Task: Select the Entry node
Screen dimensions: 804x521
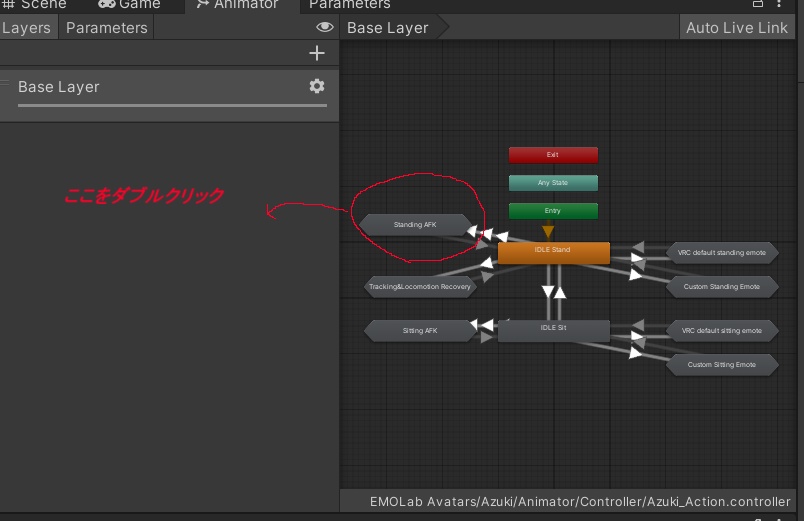Action: click(553, 211)
